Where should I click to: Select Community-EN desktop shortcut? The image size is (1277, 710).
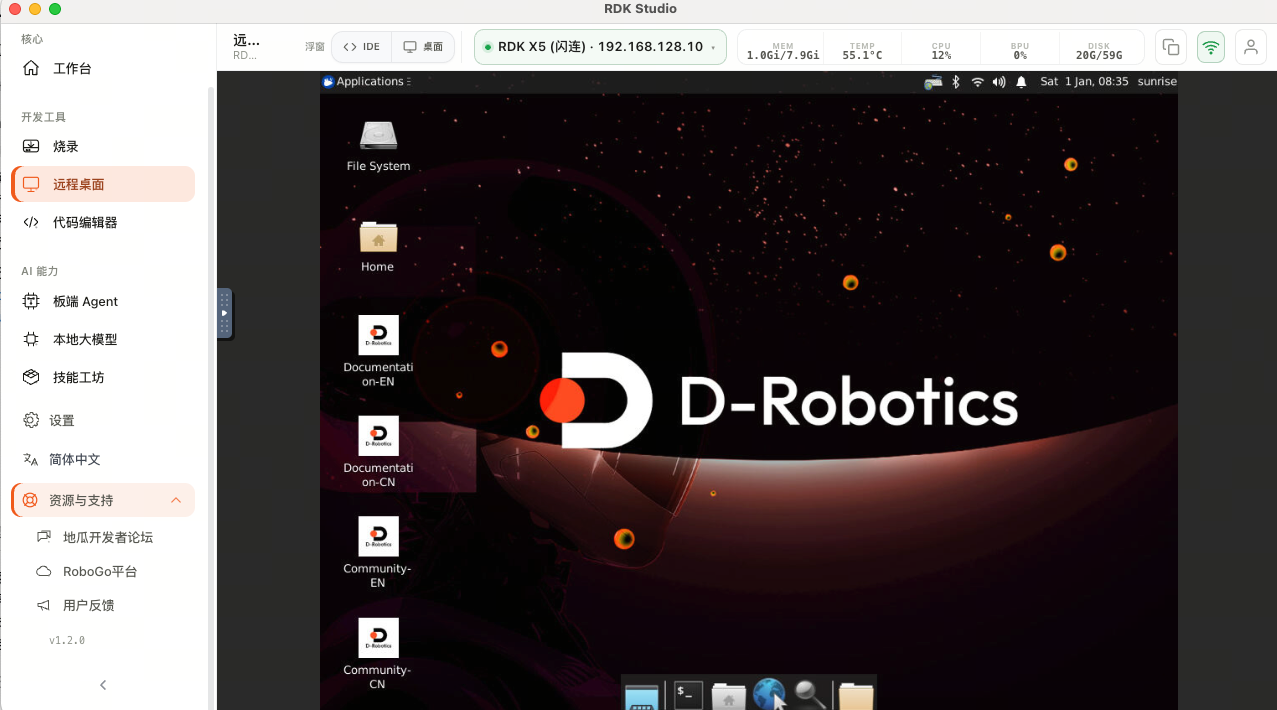[x=378, y=553]
